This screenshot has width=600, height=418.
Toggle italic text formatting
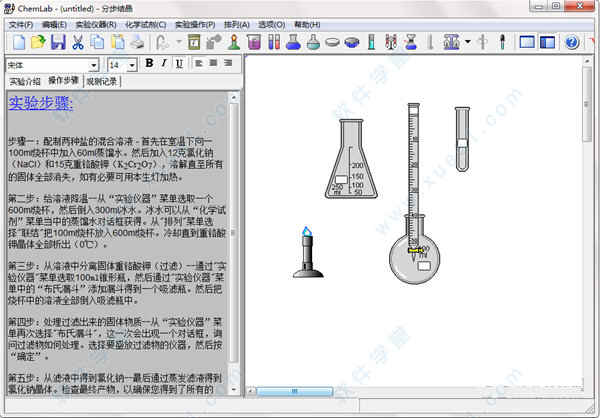click(x=164, y=63)
